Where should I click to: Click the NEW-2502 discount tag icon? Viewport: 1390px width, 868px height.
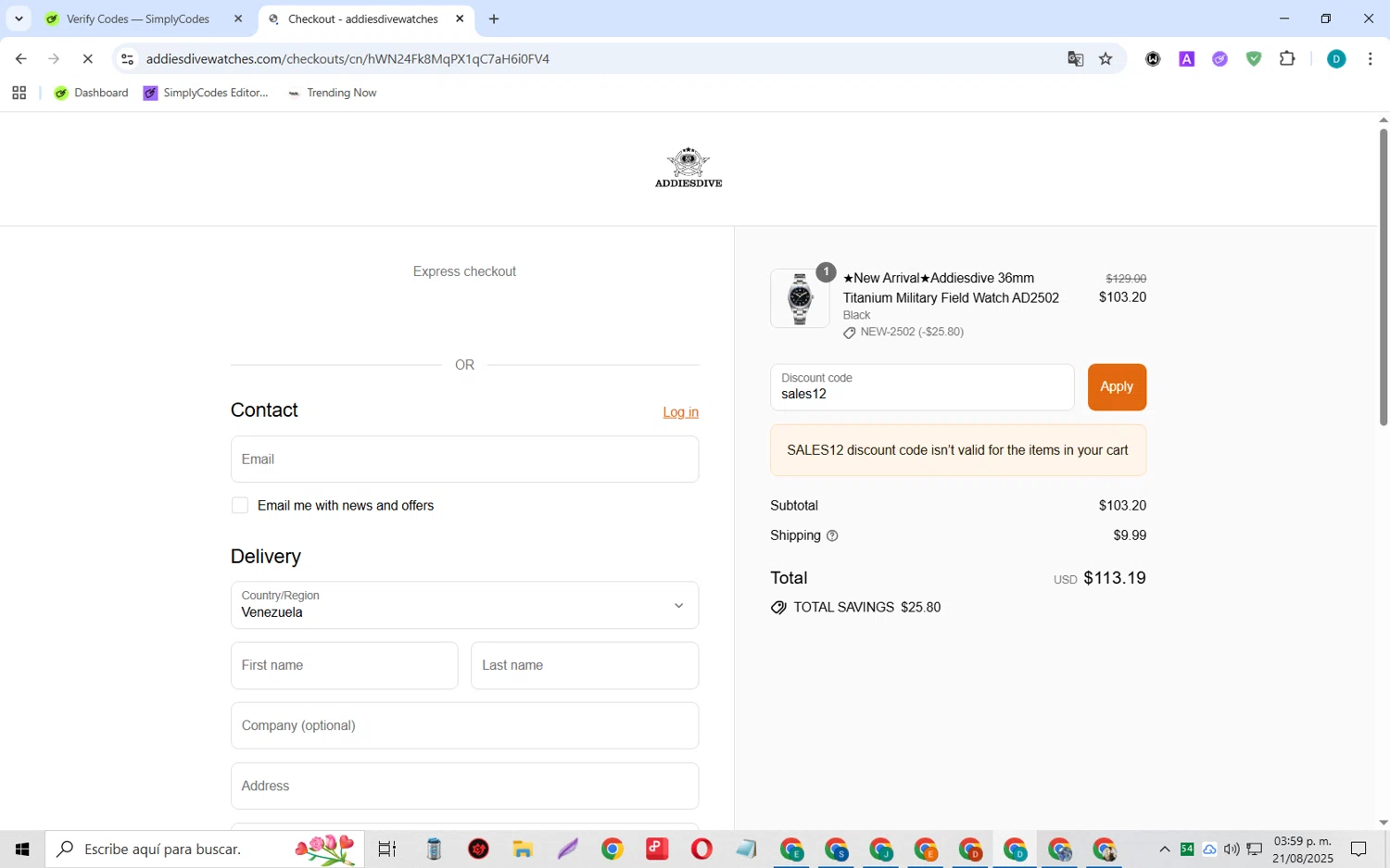[849, 333]
